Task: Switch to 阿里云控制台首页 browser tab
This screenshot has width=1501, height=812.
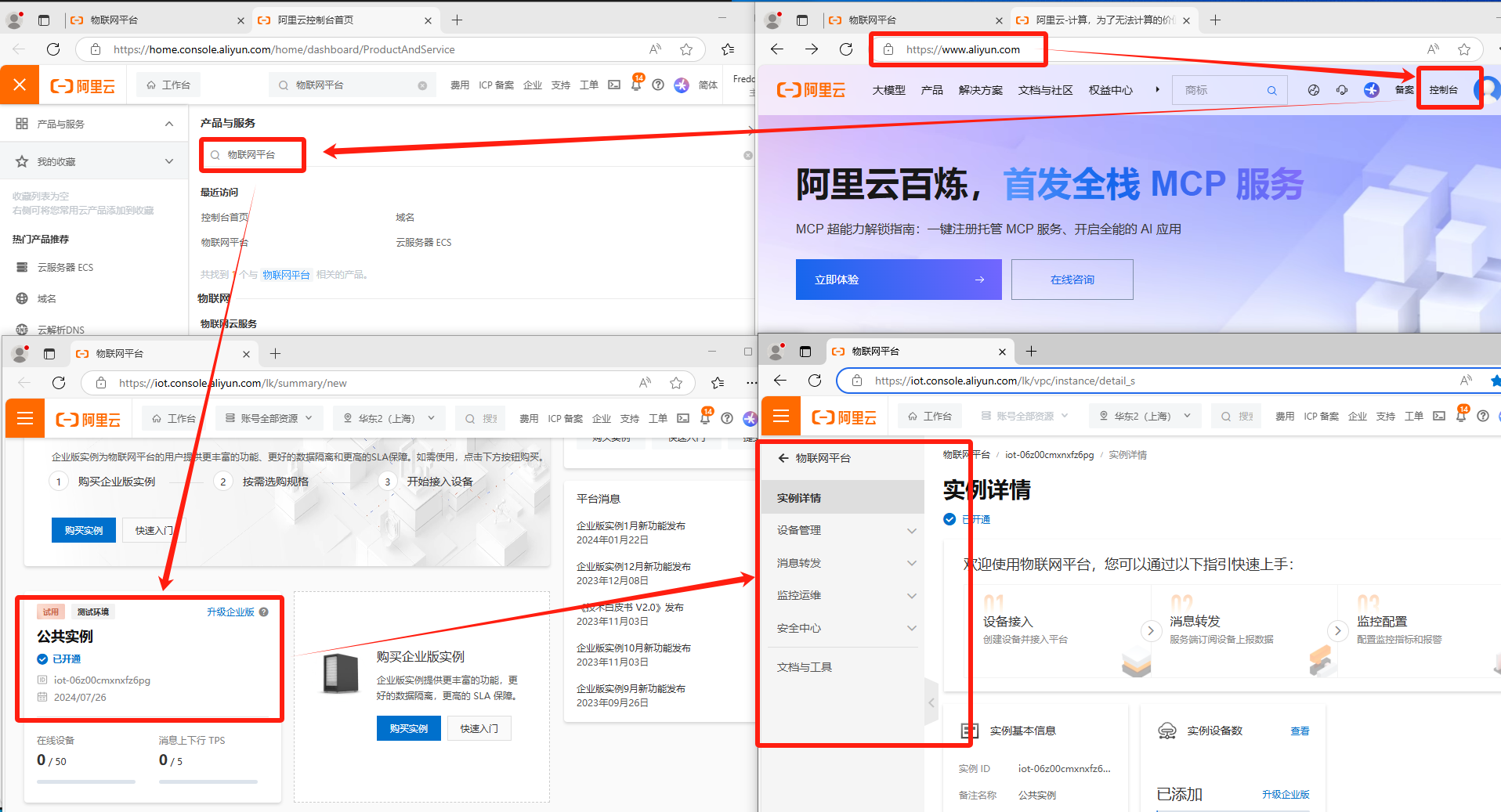Action: [345, 20]
